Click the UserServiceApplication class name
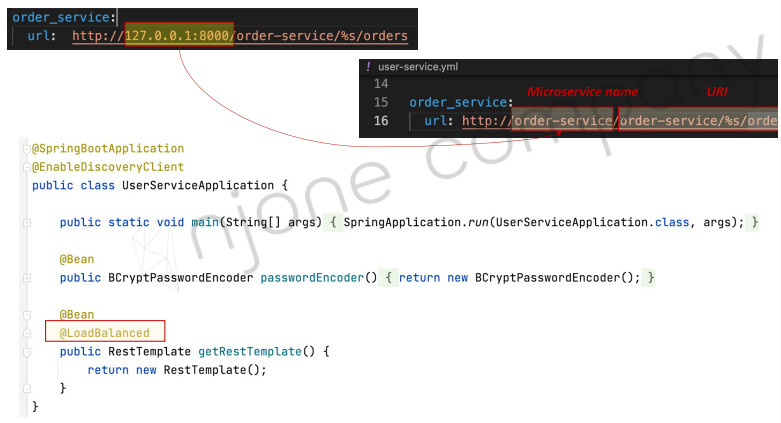The height and width of the screenshot is (423, 781). click(198, 185)
